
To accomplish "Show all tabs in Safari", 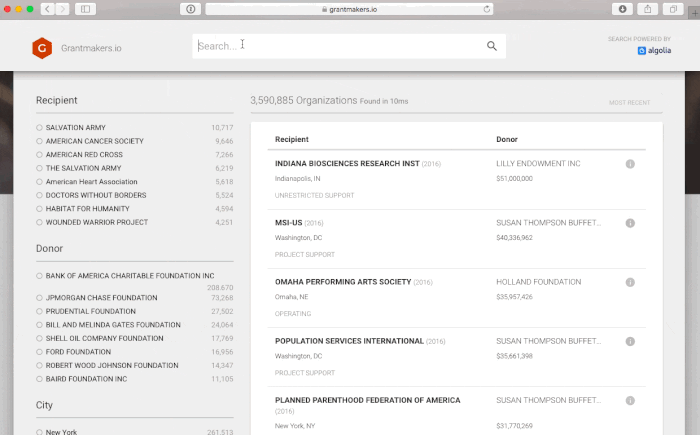I will 673,9.
